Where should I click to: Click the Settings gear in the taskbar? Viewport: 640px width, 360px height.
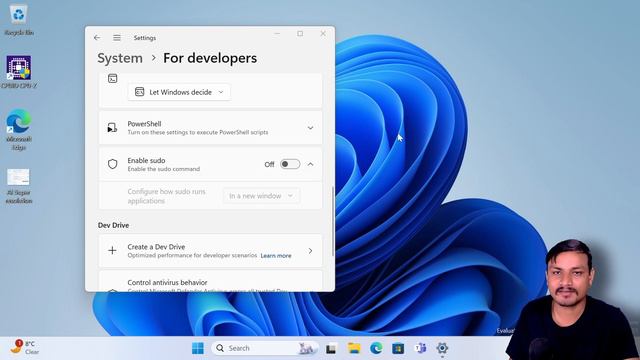point(442,348)
